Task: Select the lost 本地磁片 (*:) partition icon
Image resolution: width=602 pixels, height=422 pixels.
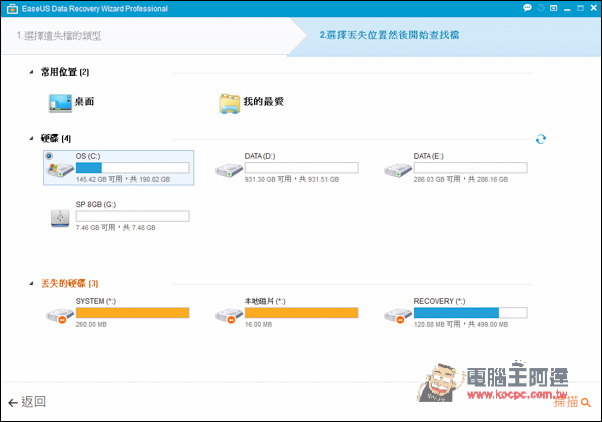Action: tap(229, 315)
